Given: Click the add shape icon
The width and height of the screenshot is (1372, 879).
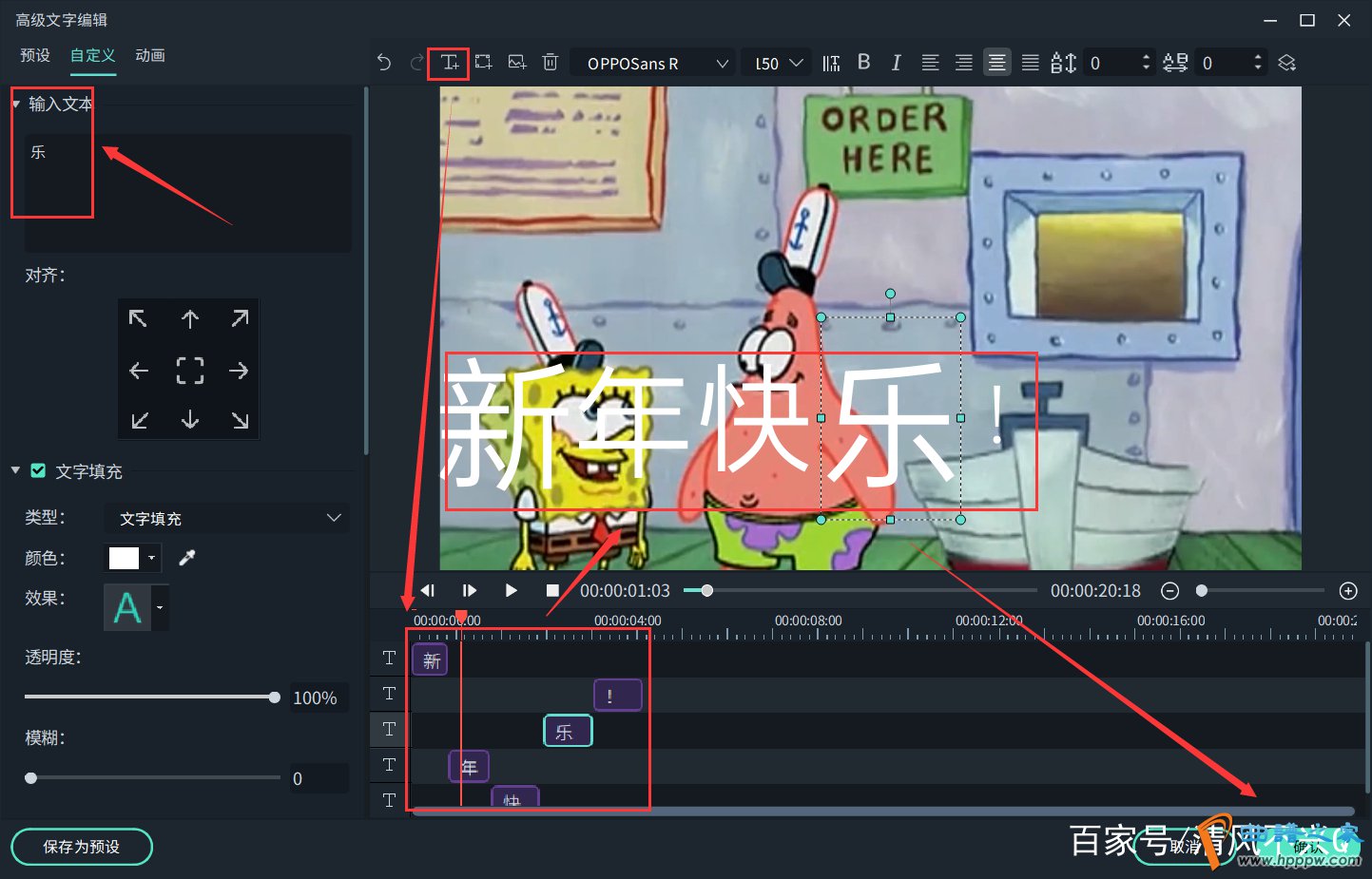Looking at the screenshot, I should (483, 63).
